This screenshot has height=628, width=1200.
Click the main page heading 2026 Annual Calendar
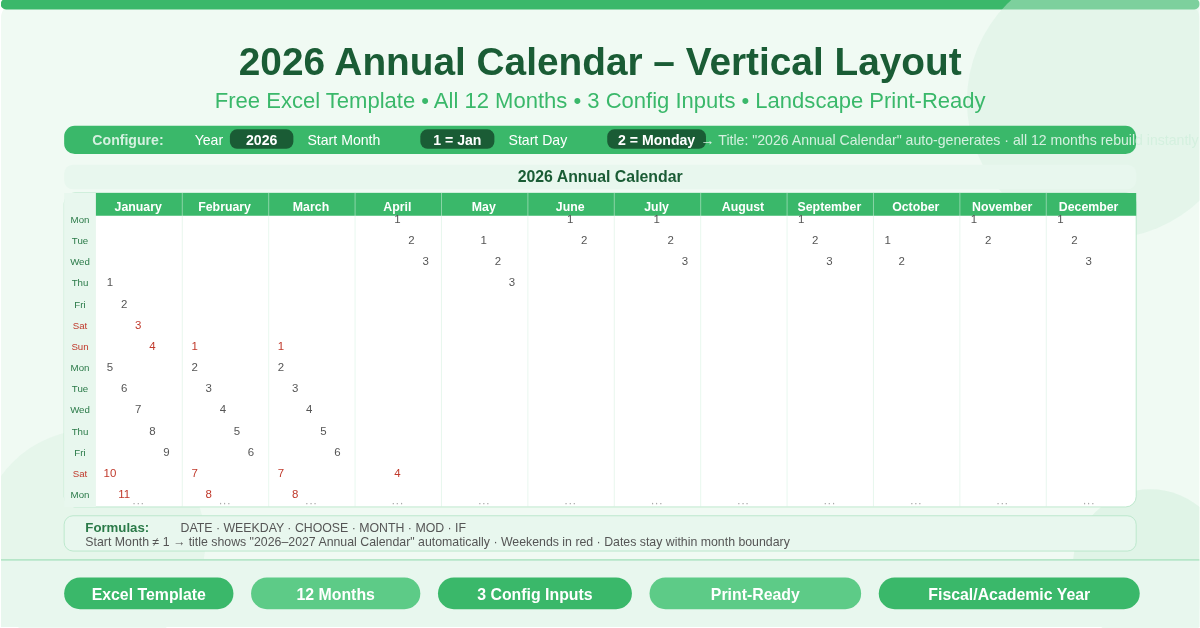598,62
